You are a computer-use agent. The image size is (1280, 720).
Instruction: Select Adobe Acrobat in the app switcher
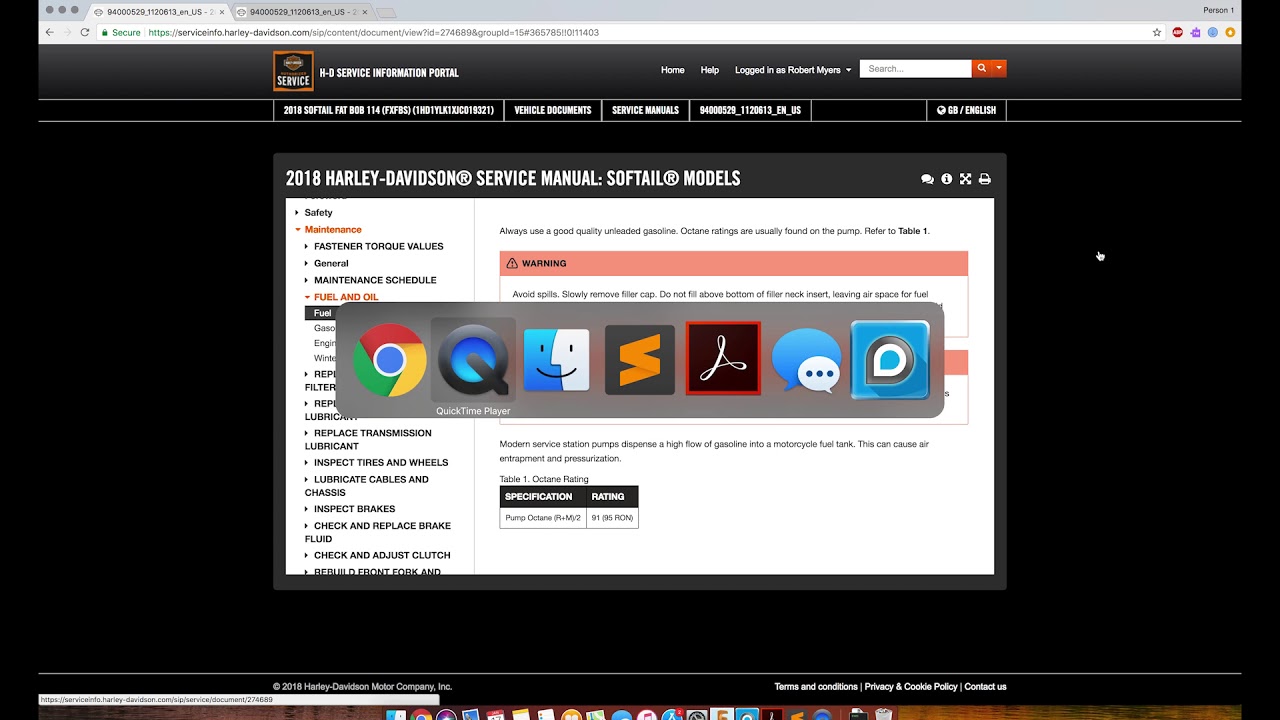[723, 359]
